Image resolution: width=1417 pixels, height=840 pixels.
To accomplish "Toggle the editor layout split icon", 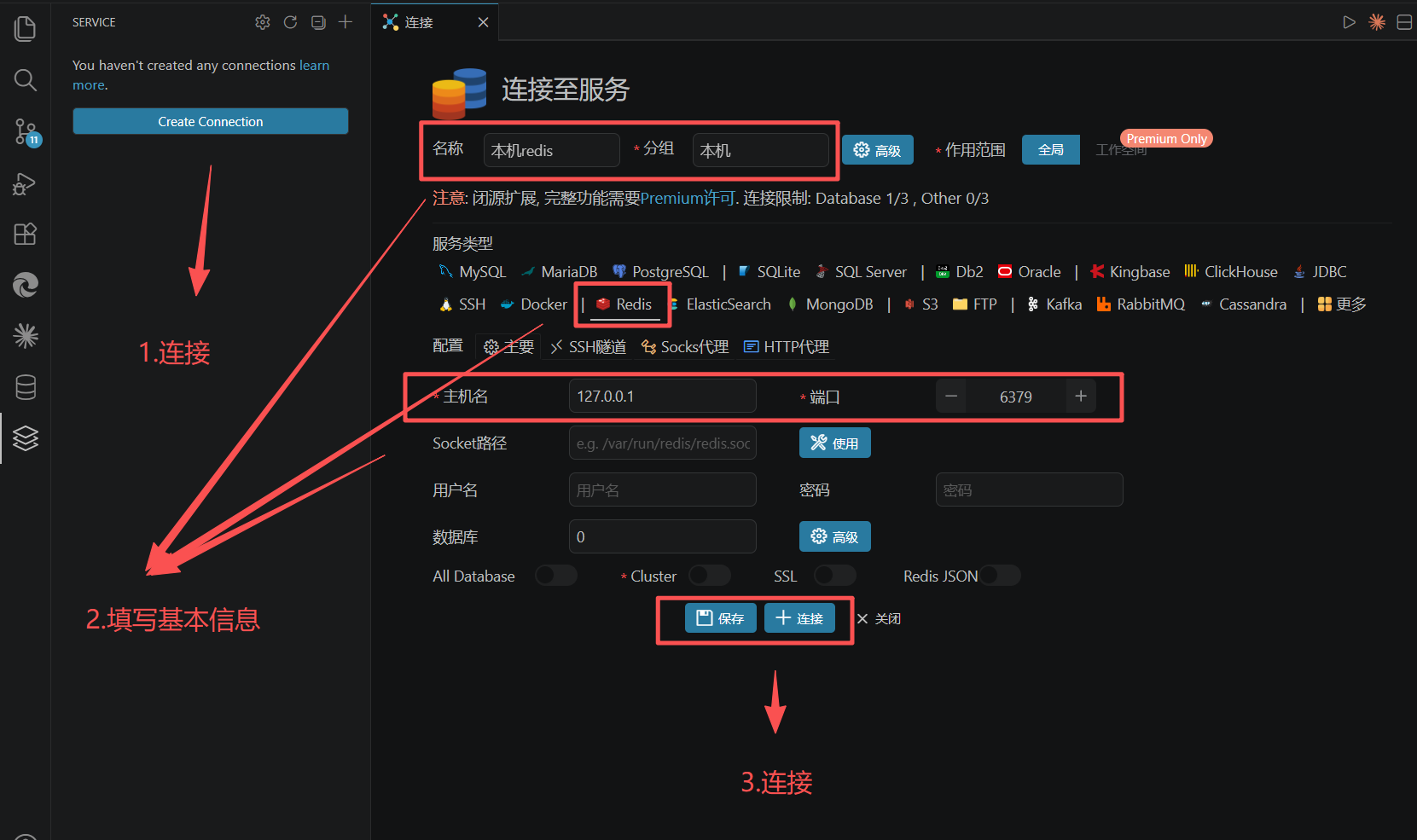I will point(1404,22).
